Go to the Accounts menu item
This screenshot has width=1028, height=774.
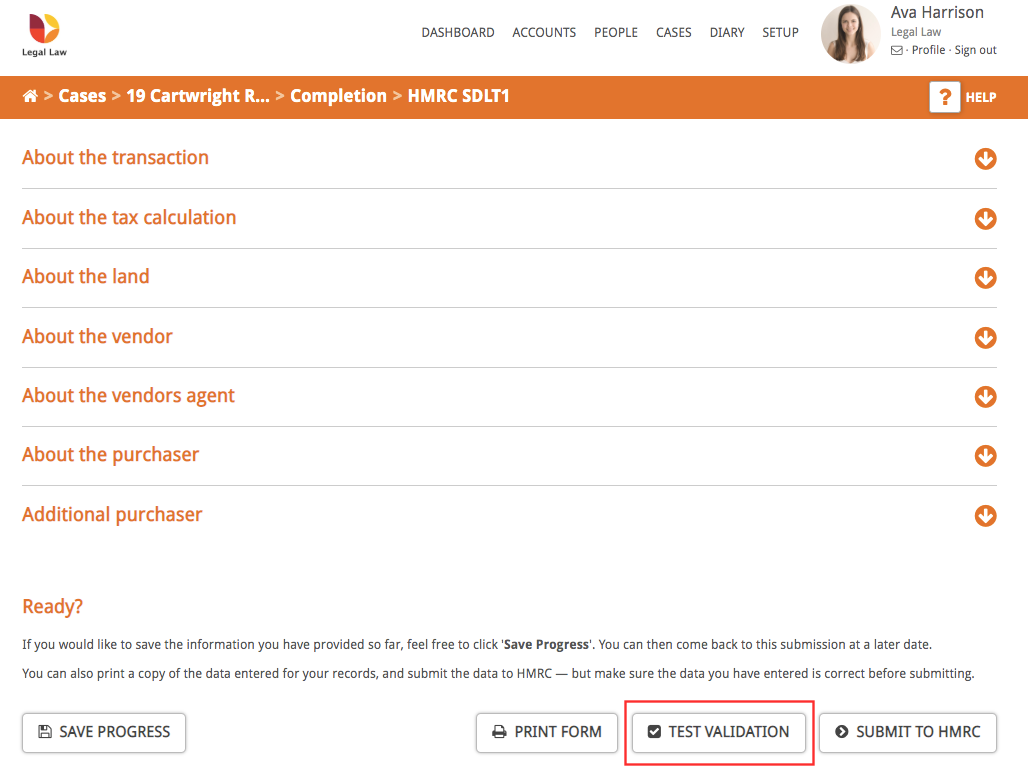pyautogui.click(x=544, y=32)
